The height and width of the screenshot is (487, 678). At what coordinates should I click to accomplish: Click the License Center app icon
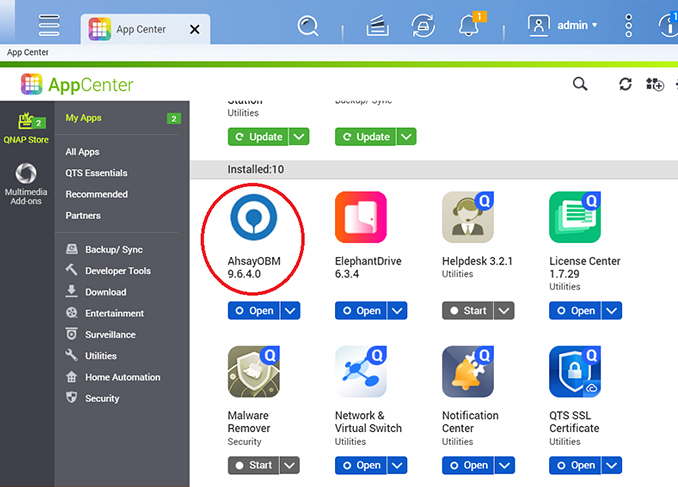575,217
